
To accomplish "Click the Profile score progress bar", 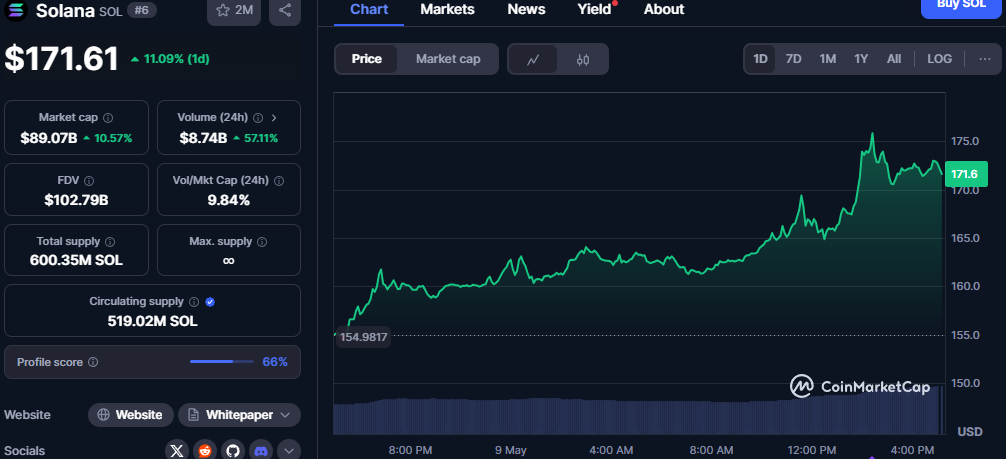I will (222, 362).
